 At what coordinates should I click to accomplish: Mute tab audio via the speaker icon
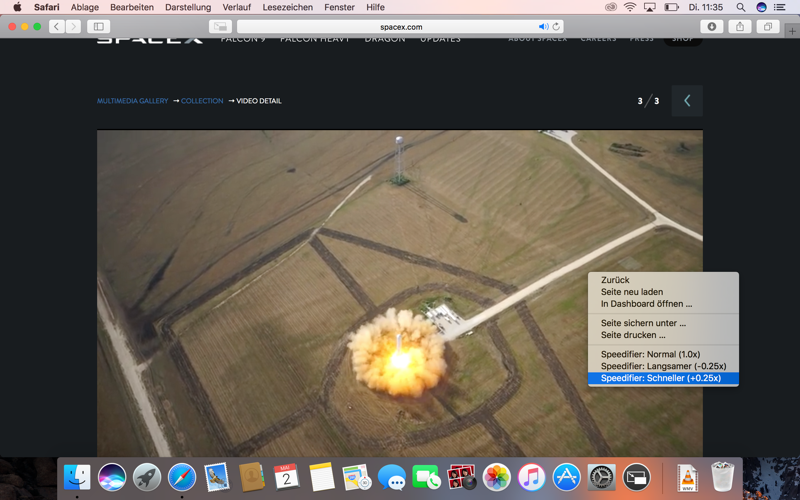point(543,27)
